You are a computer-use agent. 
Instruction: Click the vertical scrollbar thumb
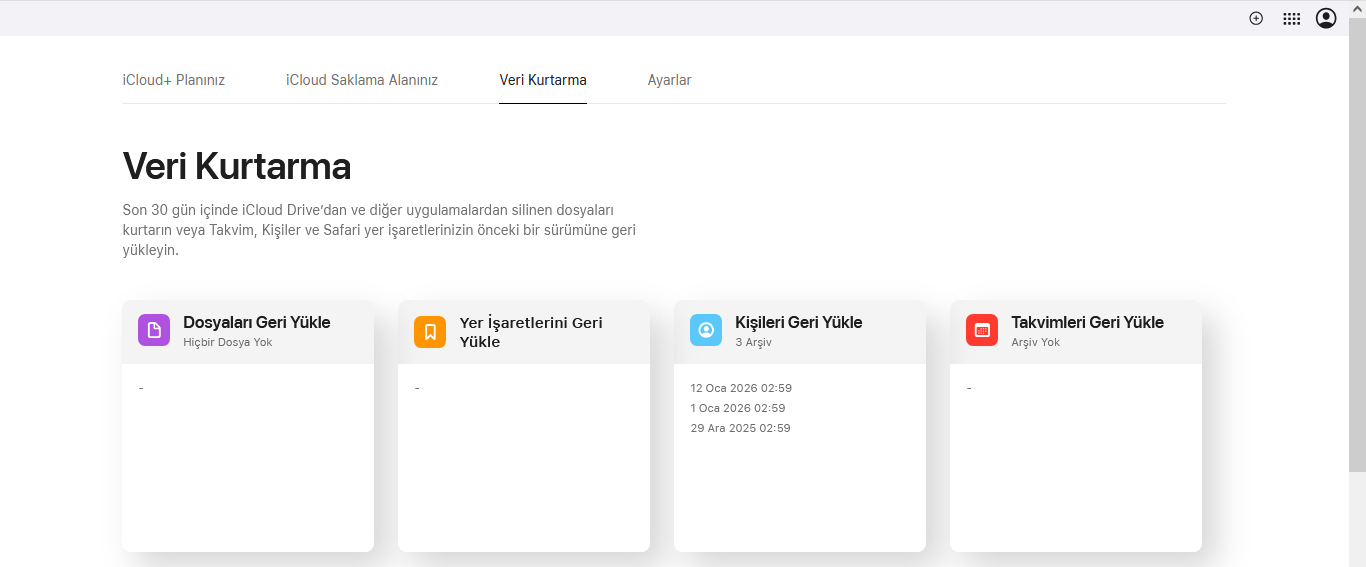[1357, 244]
